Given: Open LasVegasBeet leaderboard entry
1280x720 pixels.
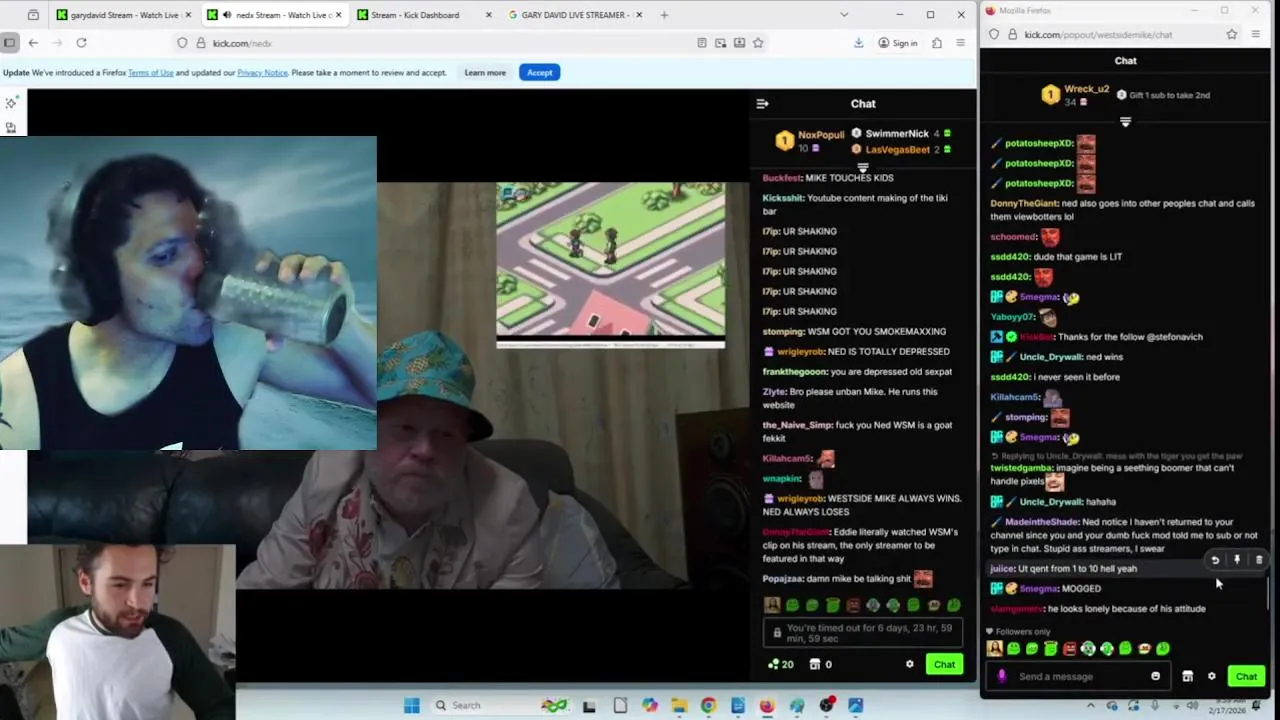Looking at the screenshot, I should (900, 150).
